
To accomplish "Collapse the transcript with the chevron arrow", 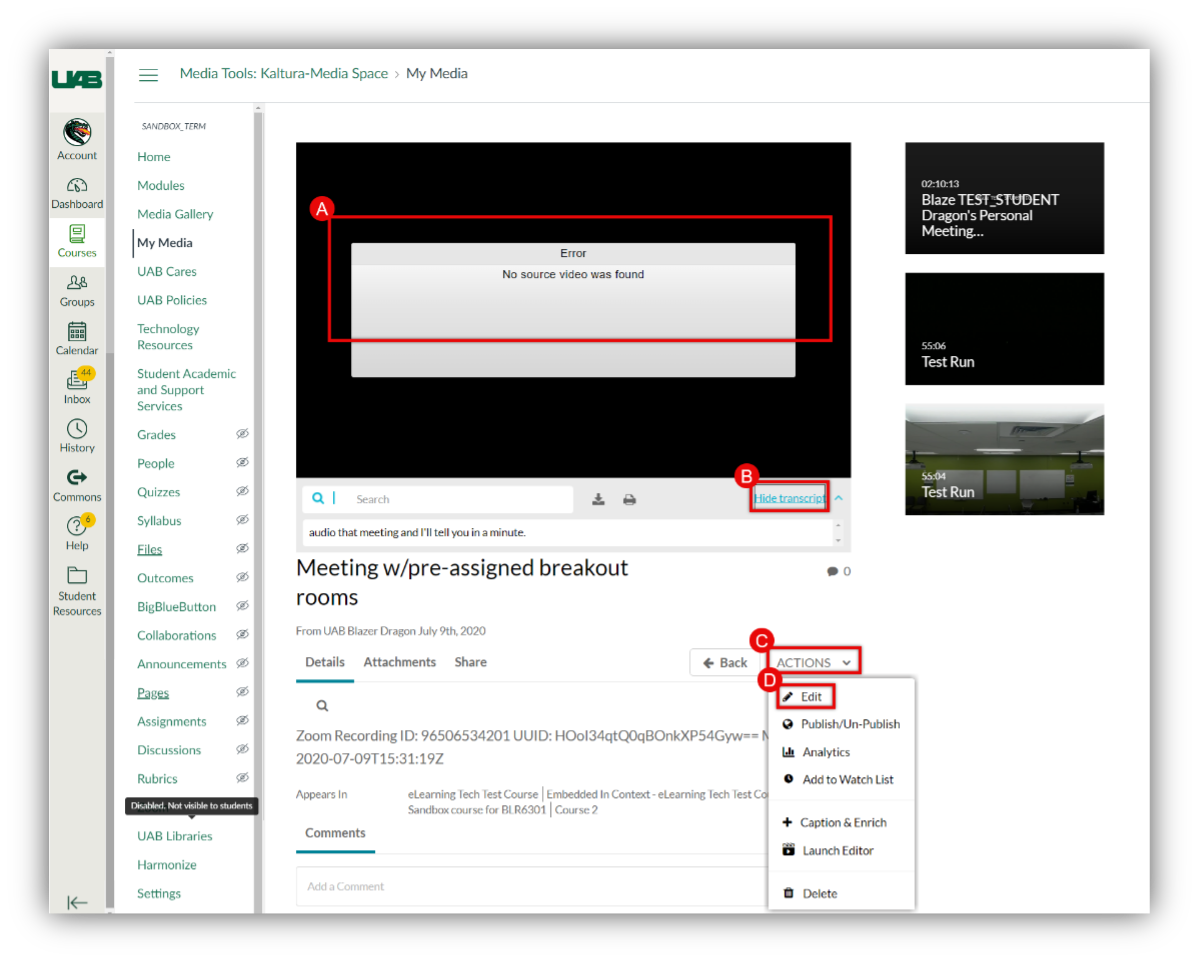I will coord(838,496).
